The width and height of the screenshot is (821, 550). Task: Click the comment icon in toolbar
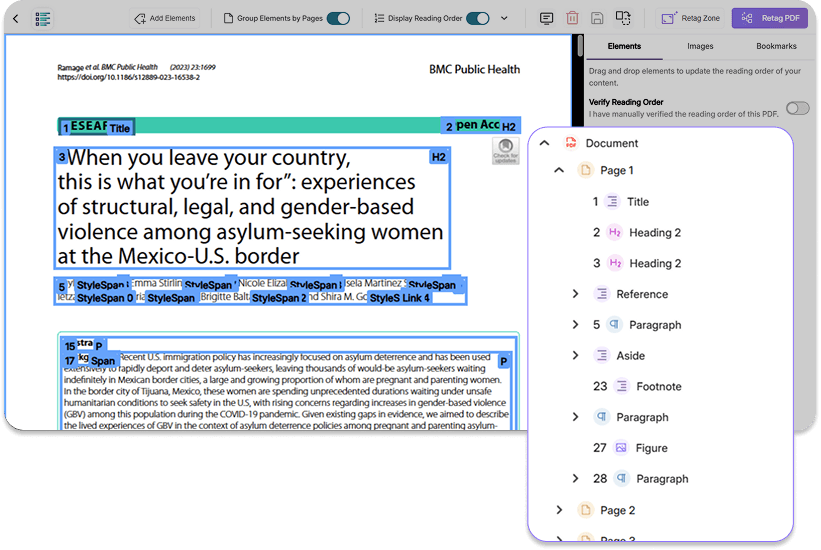point(546,18)
